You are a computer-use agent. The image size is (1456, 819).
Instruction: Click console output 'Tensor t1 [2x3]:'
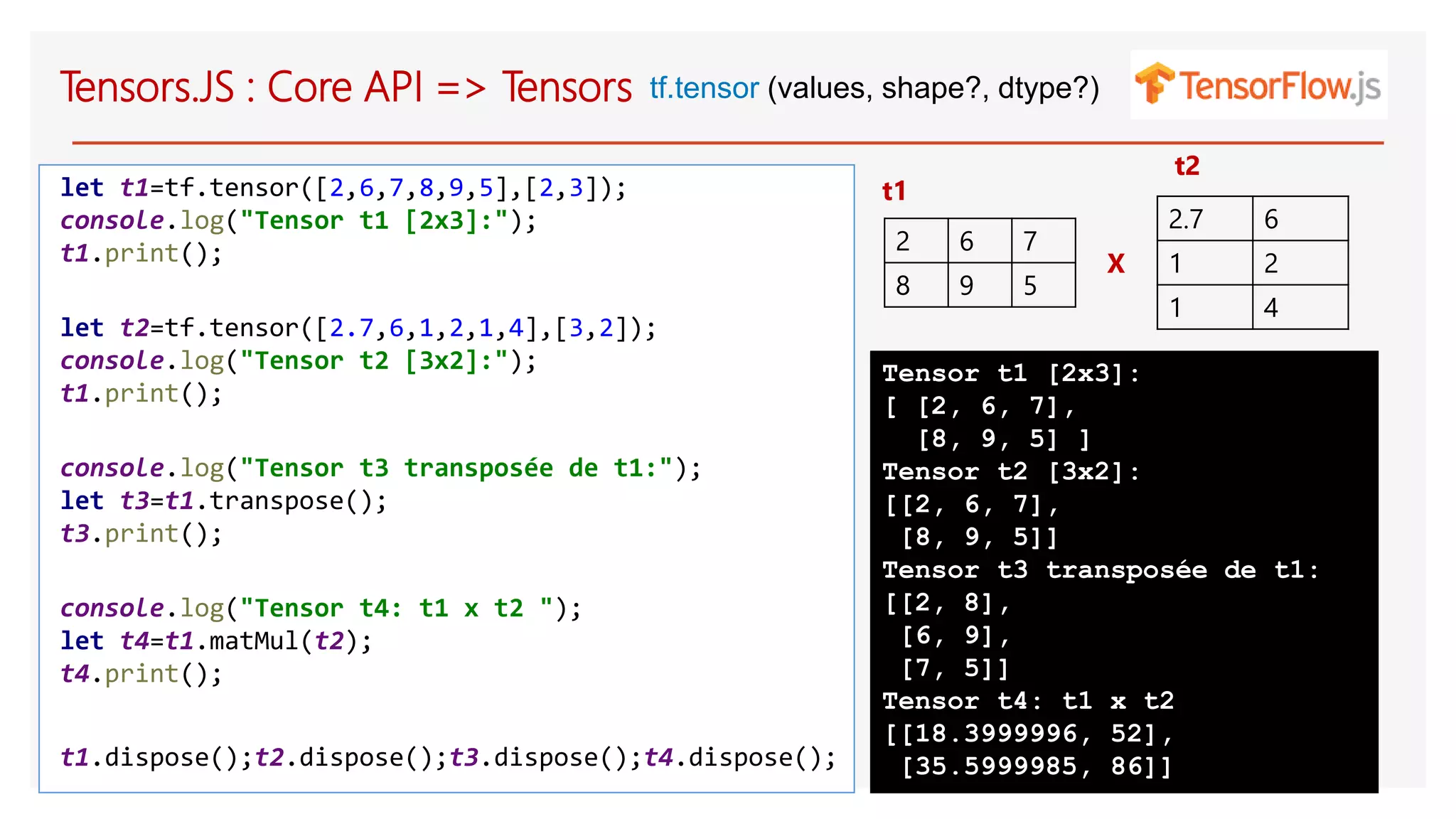tap(1011, 374)
